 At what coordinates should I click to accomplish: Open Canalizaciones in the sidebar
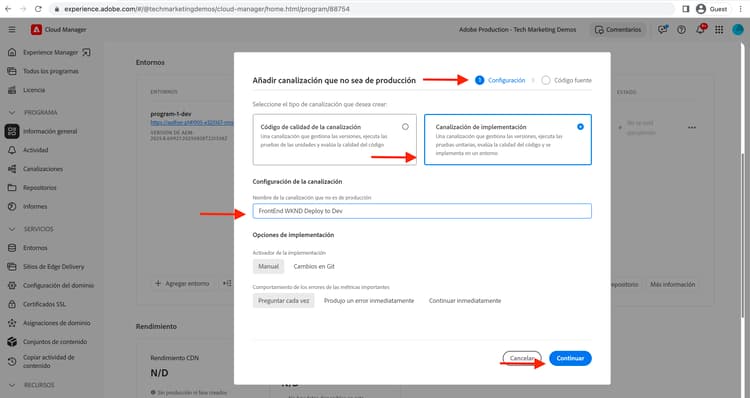[43, 169]
